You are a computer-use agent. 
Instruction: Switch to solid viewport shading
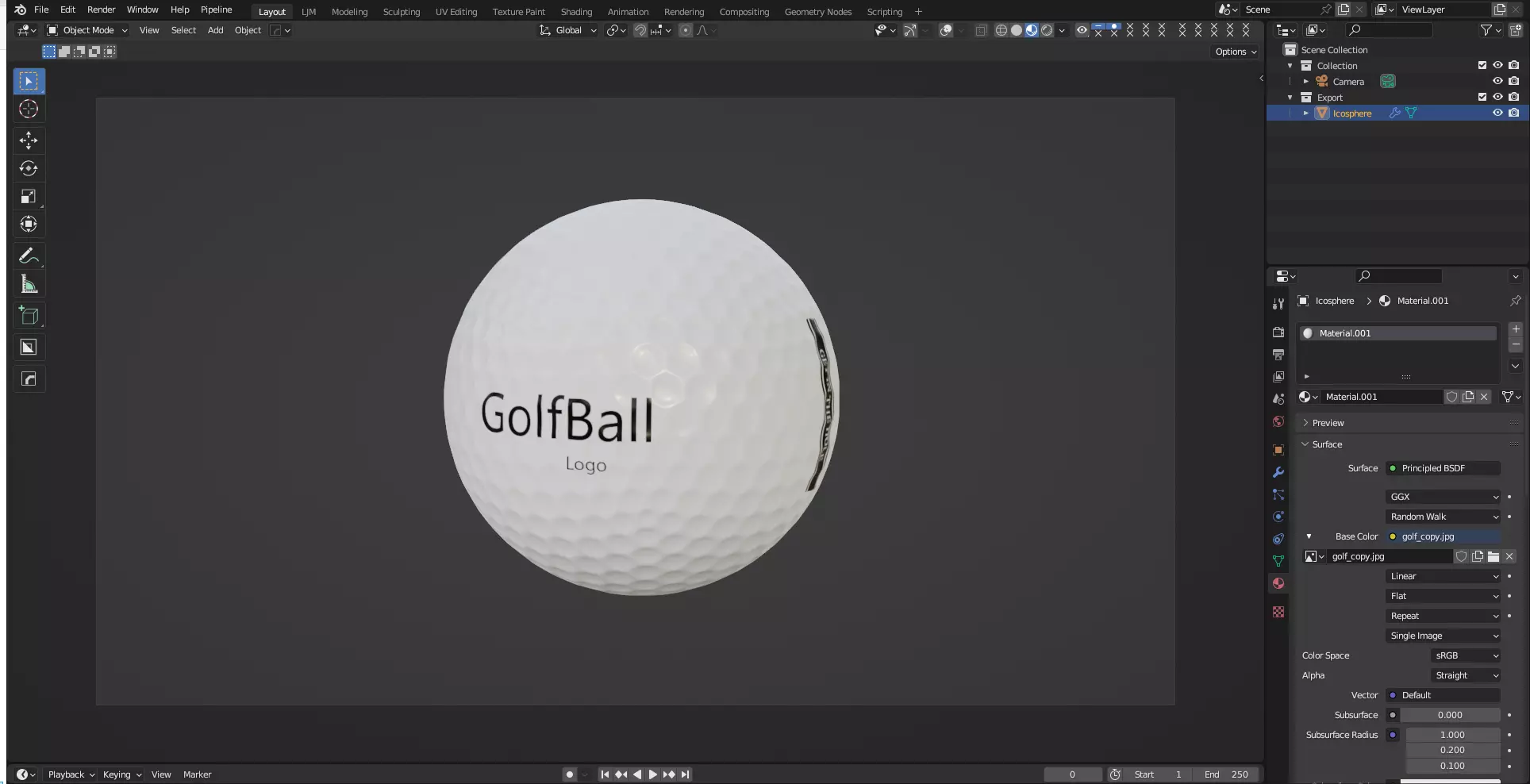click(1017, 30)
